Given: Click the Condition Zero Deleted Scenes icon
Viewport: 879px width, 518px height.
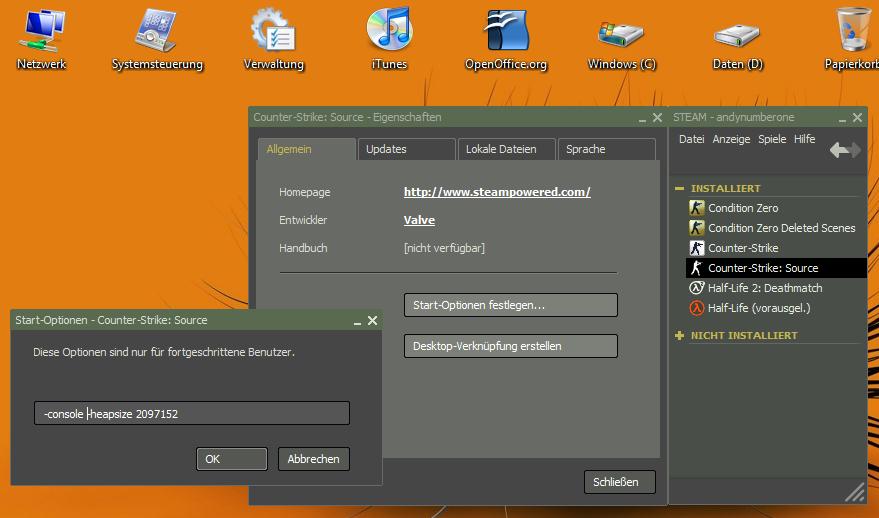Looking at the screenshot, I should 696,228.
